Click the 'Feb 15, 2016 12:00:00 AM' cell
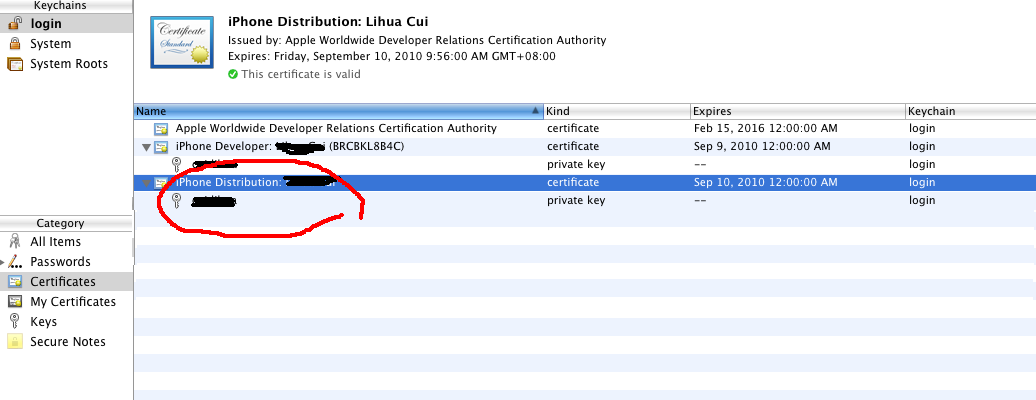 [766, 128]
